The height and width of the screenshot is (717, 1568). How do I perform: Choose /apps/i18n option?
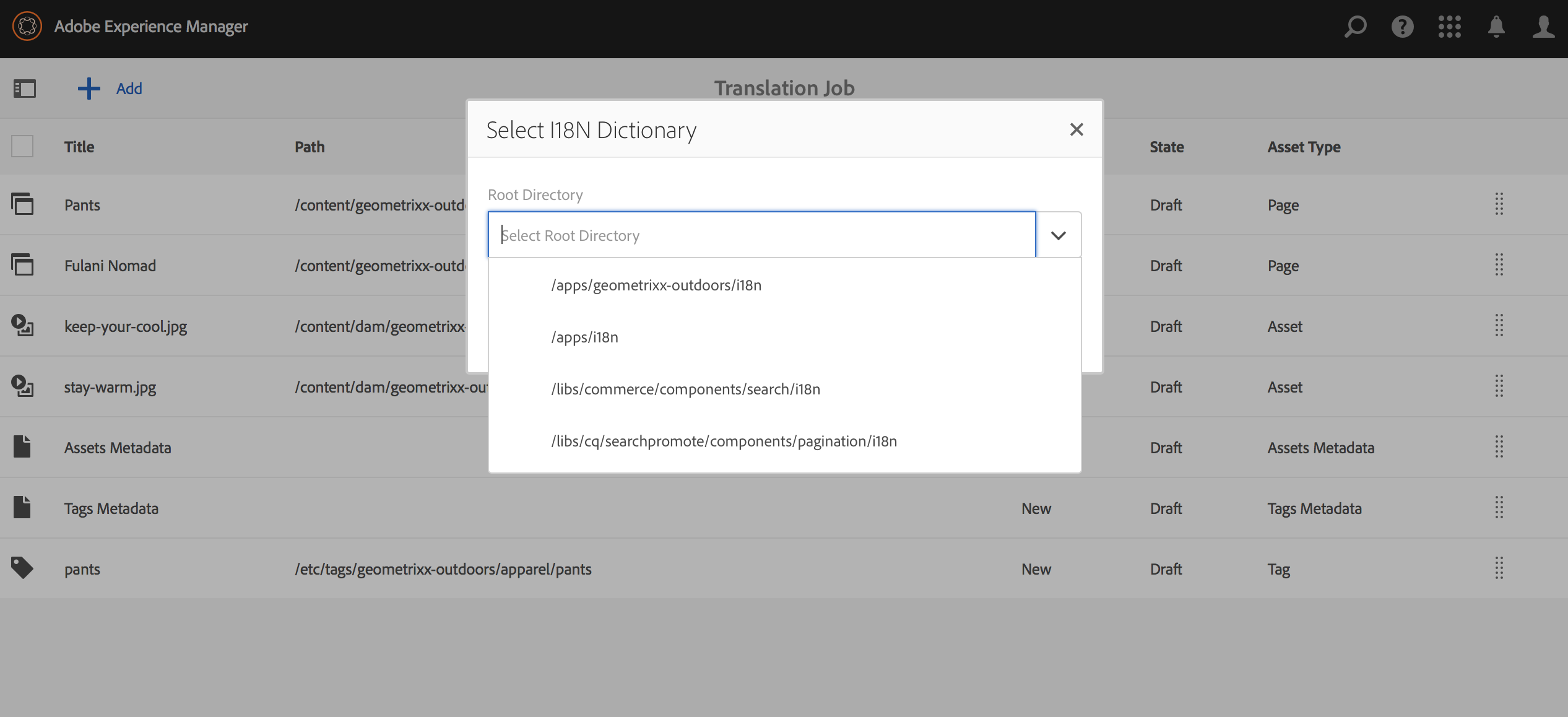pos(784,337)
